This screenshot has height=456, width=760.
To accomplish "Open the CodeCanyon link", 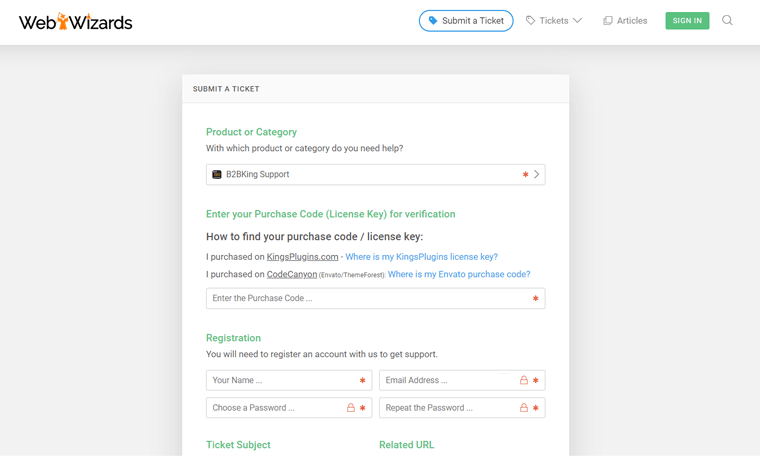I will 292,274.
